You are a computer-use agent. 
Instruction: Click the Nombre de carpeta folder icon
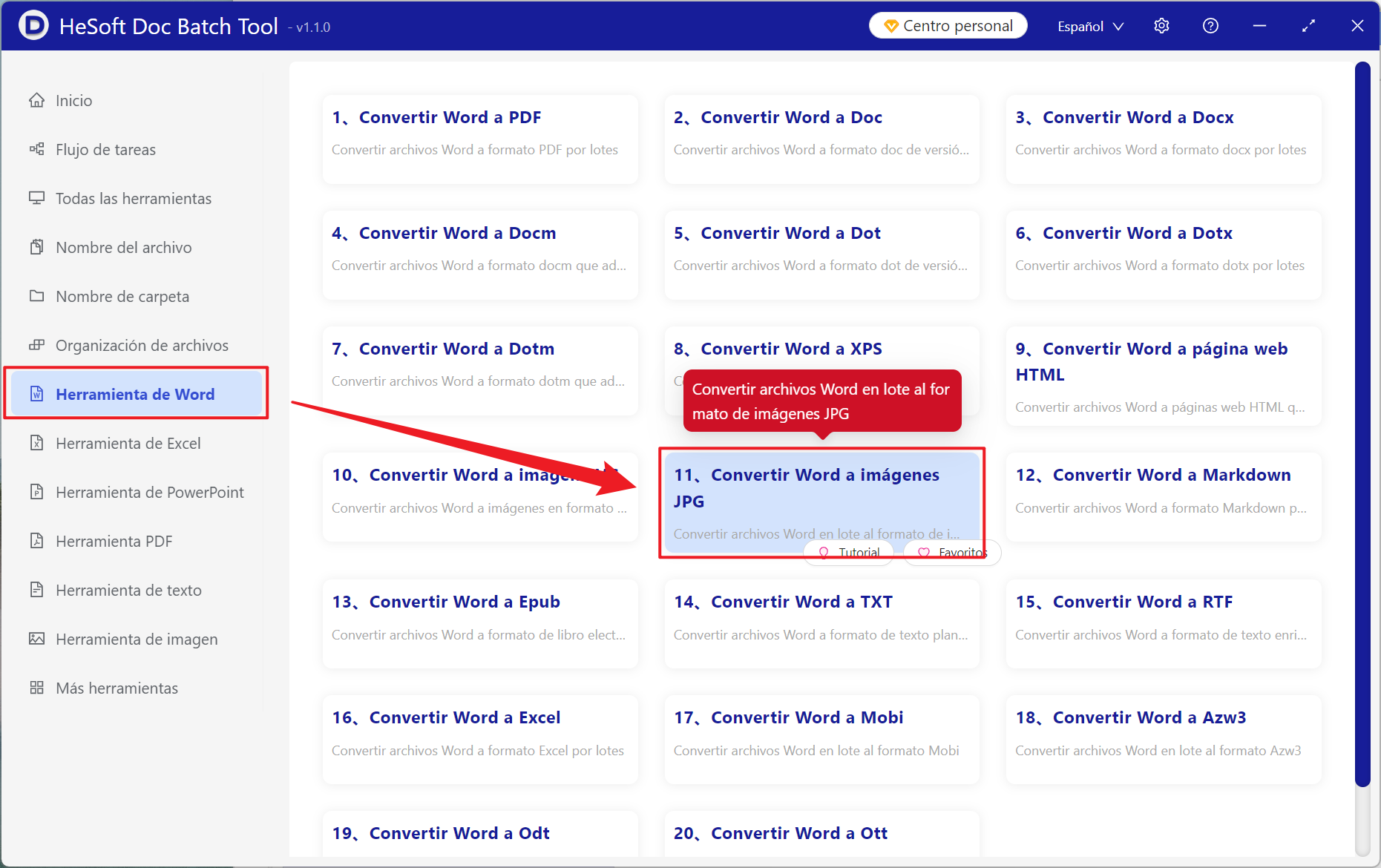click(36, 296)
